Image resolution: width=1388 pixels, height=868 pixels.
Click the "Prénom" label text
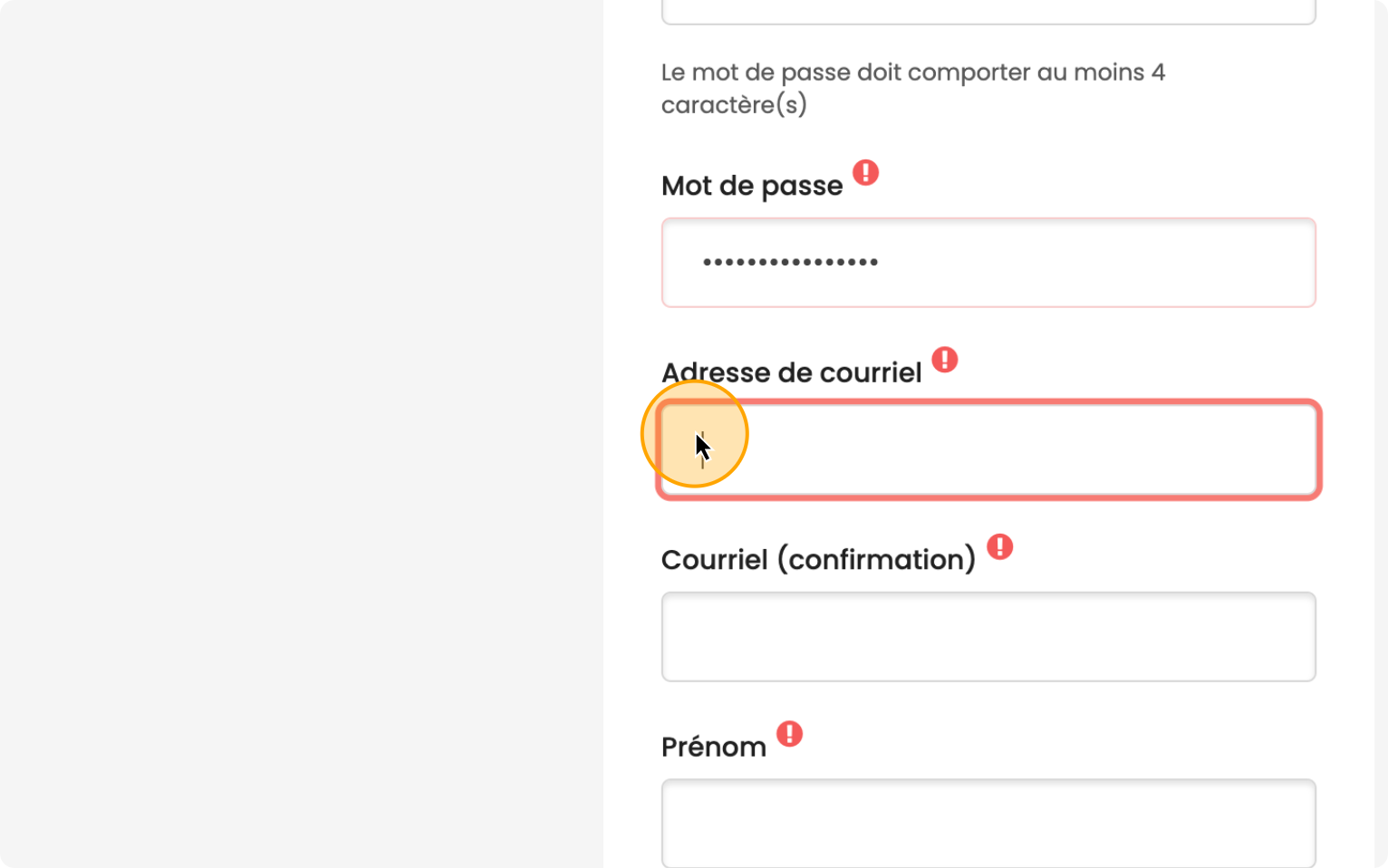(x=714, y=747)
